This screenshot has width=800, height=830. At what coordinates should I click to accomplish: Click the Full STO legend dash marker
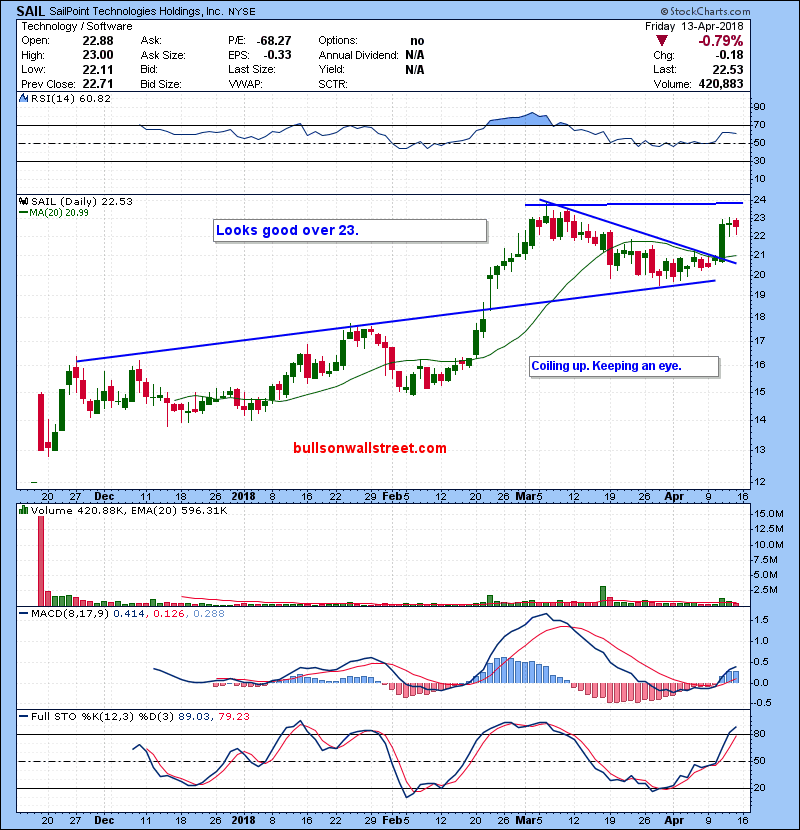(23, 716)
